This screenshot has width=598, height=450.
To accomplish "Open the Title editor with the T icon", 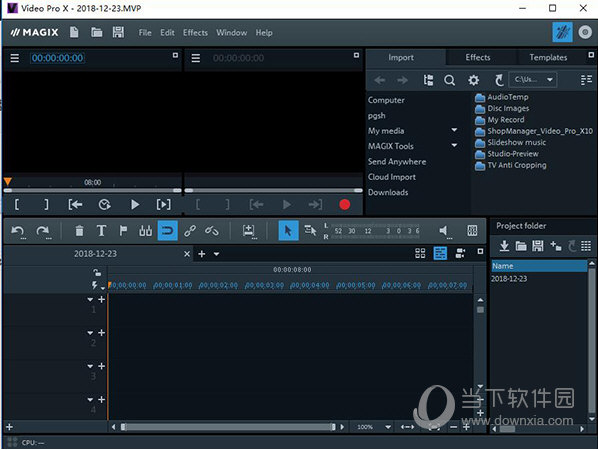I will point(101,231).
